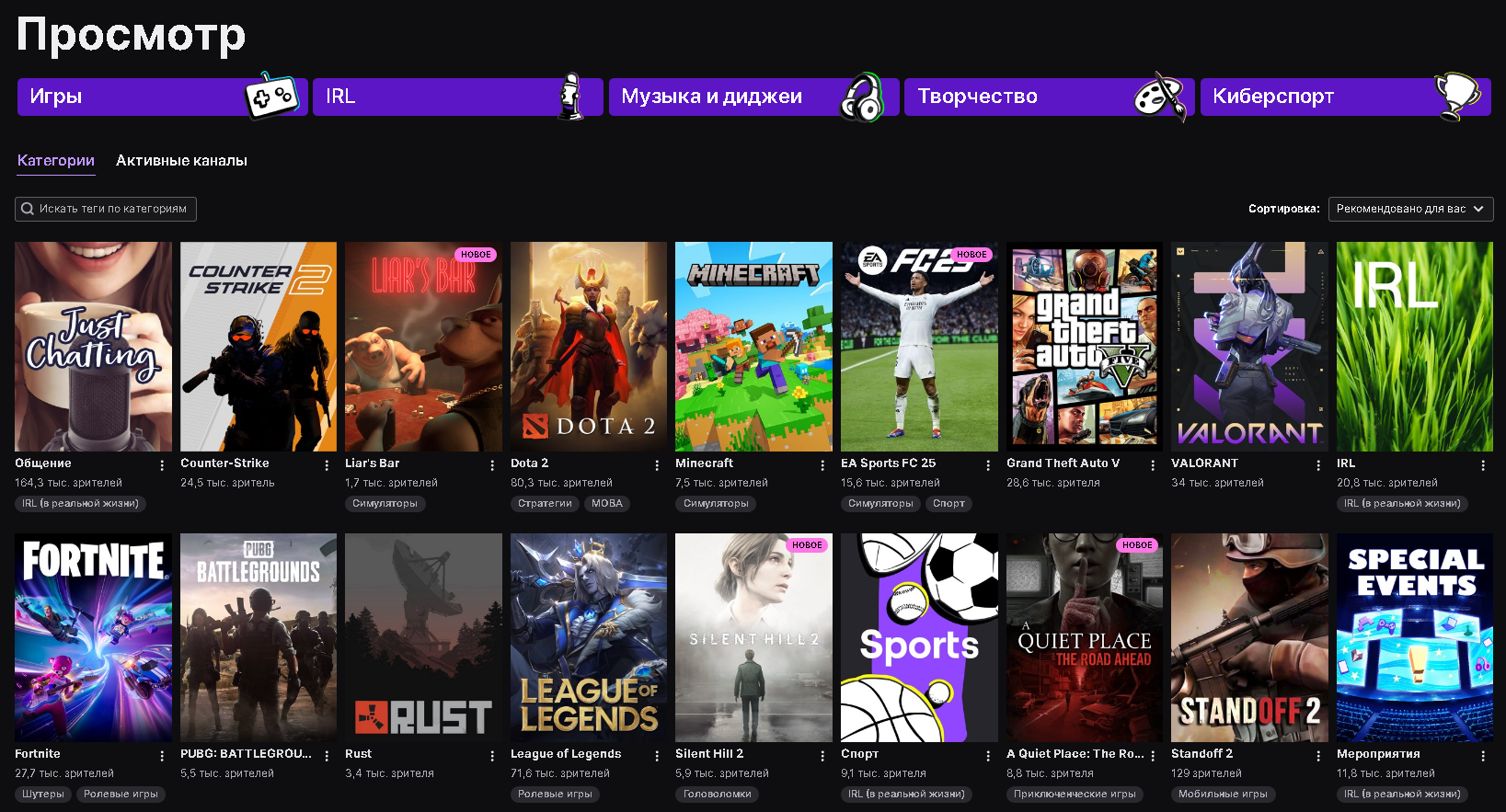The image size is (1506, 812).
Task: Open the League of Legends cover
Action: coord(589,637)
